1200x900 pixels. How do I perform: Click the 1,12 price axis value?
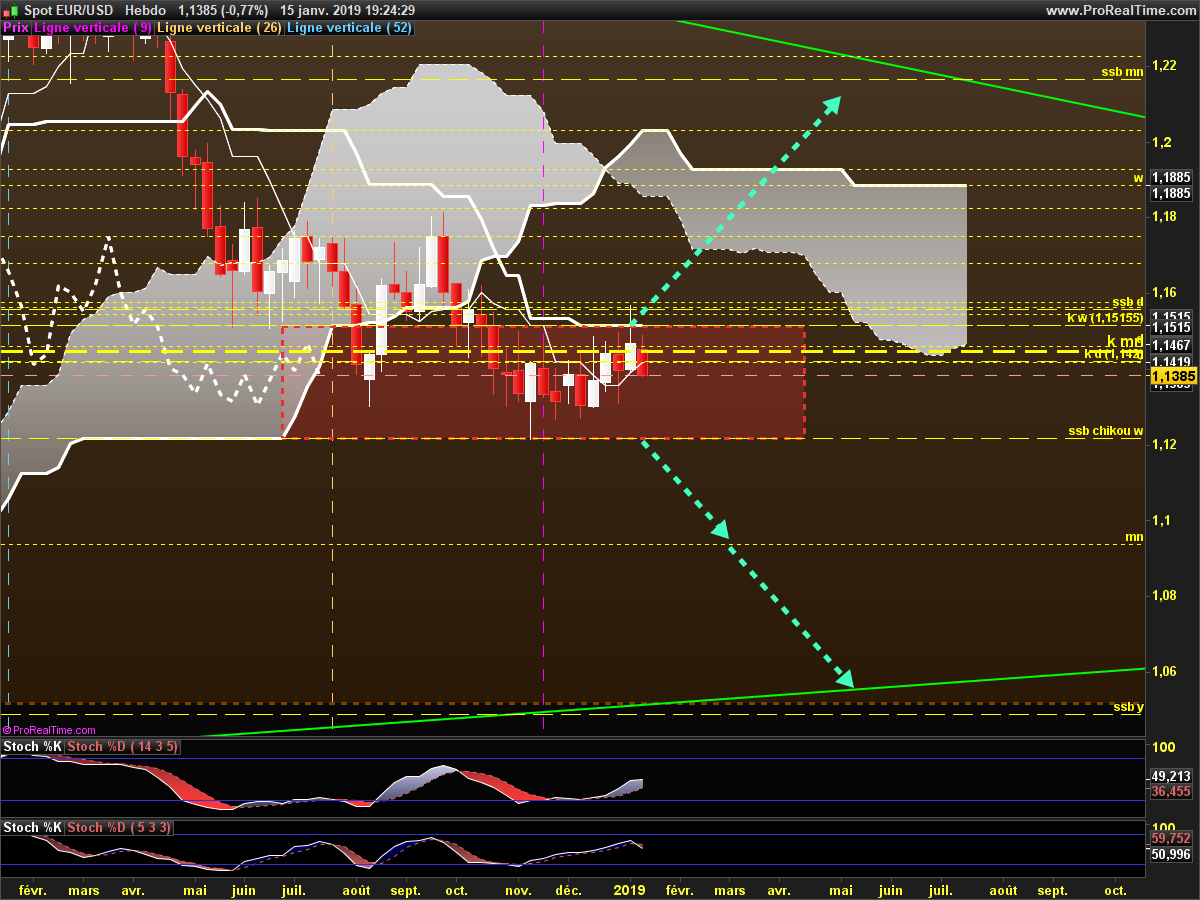(1163, 444)
